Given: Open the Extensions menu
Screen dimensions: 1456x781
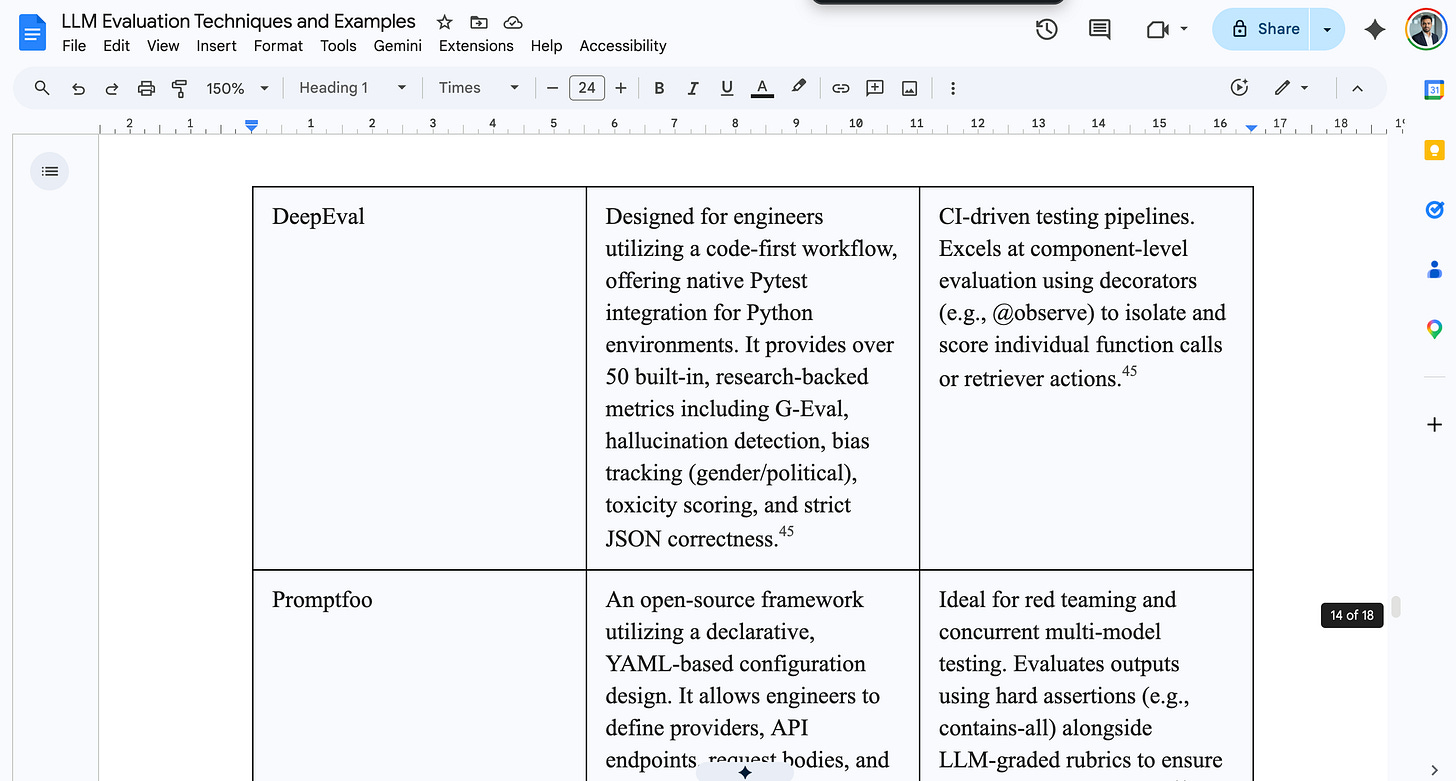Looking at the screenshot, I should click(476, 46).
